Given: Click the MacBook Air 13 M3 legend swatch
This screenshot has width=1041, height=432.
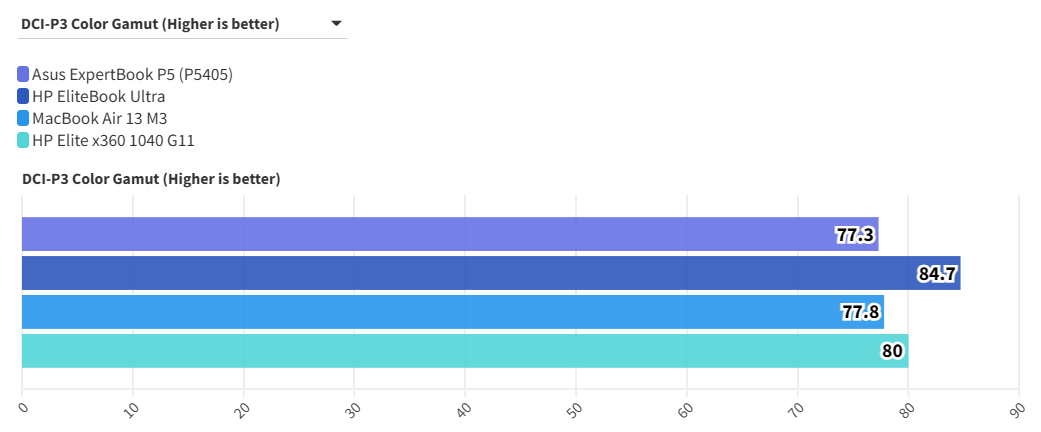Looking at the screenshot, I should (x=23, y=118).
